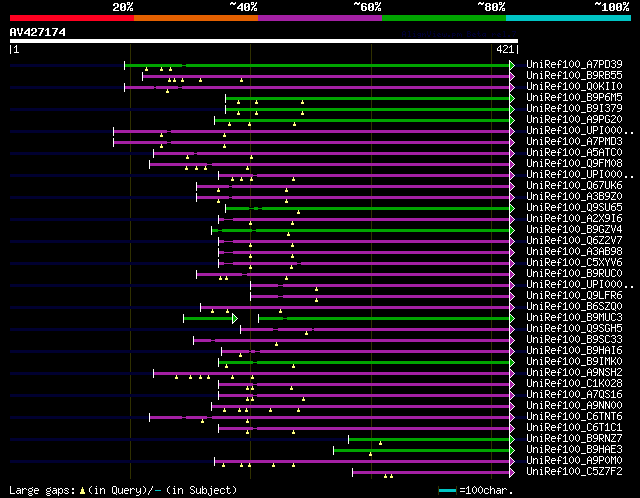Click the purple alignment bar of A9NSH2
The height and width of the screenshot is (498, 640).
tap(331, 374)
